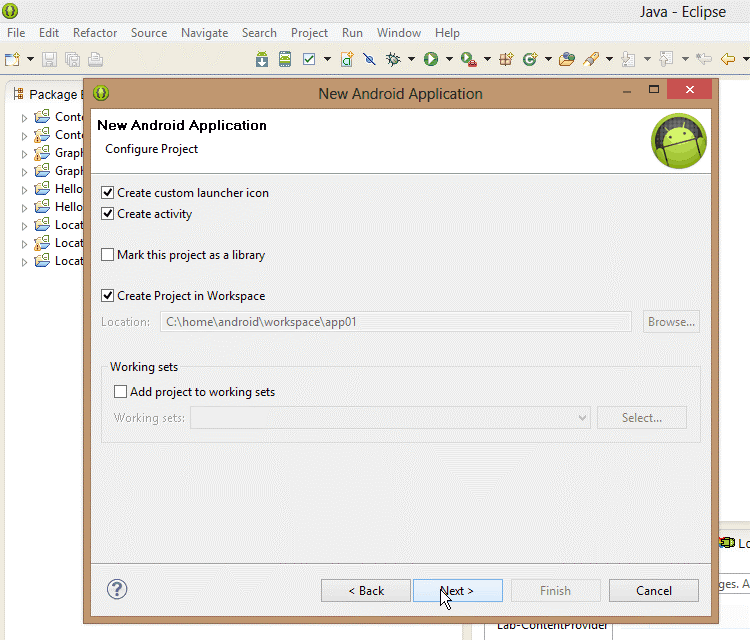
Task: Open the Android Virtual Device Manager icon
Action: 285,60
